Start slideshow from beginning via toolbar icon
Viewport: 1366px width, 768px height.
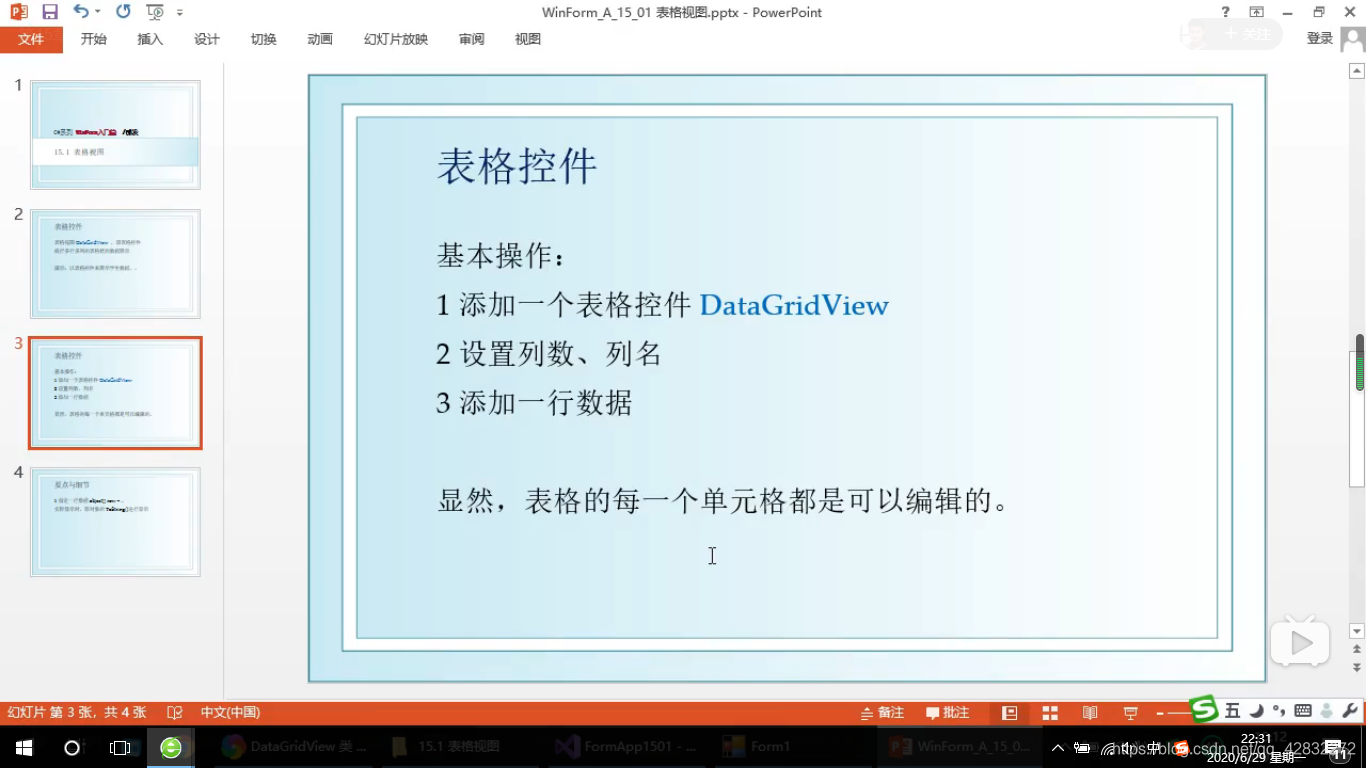pyautogui.click(x=155, y=12)
